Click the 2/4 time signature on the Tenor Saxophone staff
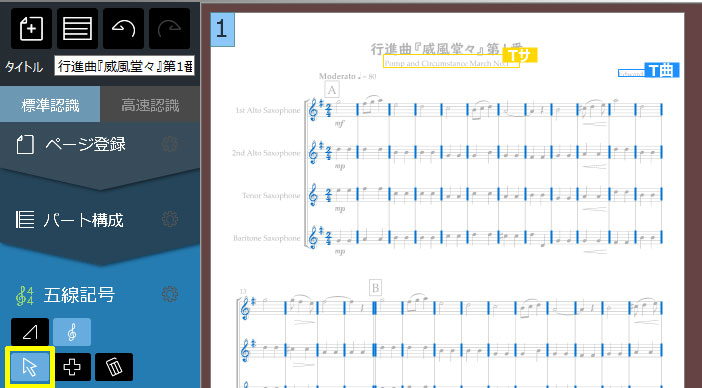The height and width of the screenshot is (388, 702). 329,195
